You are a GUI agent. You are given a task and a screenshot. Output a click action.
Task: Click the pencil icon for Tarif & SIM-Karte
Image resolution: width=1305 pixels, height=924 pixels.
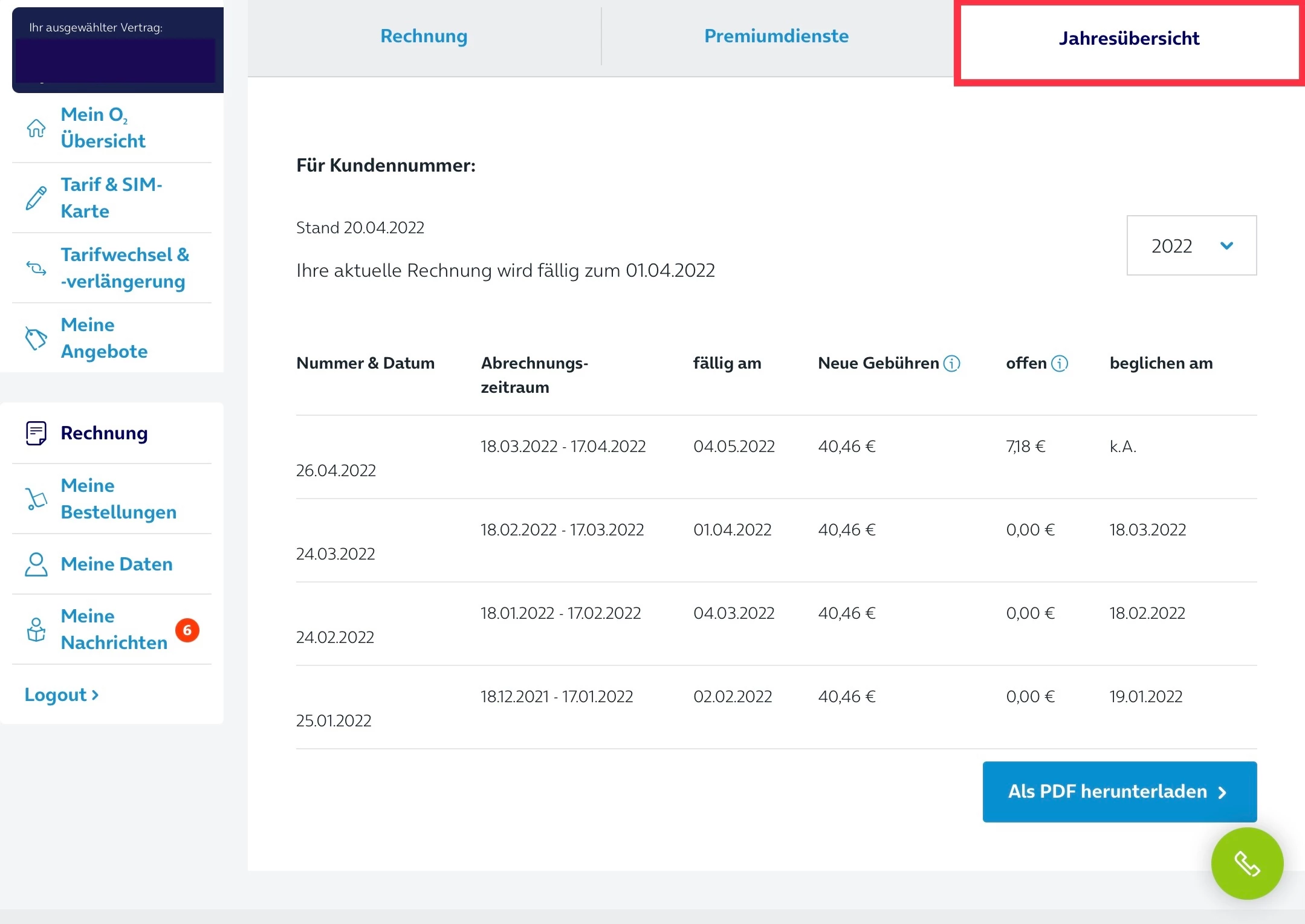tap(36, 198)
